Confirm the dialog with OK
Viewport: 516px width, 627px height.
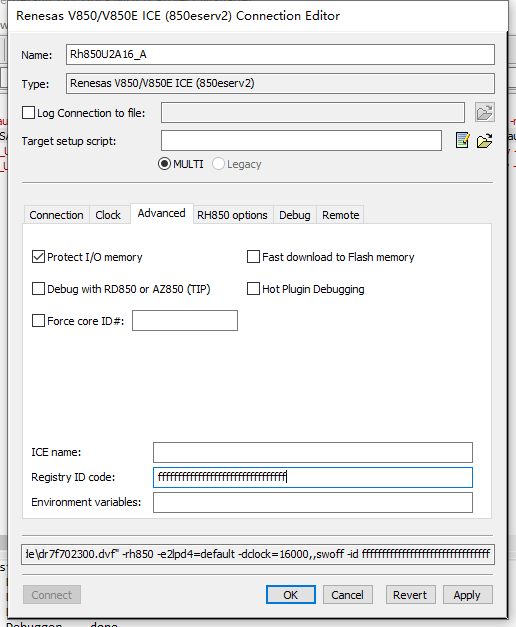[x=291, y=595]
